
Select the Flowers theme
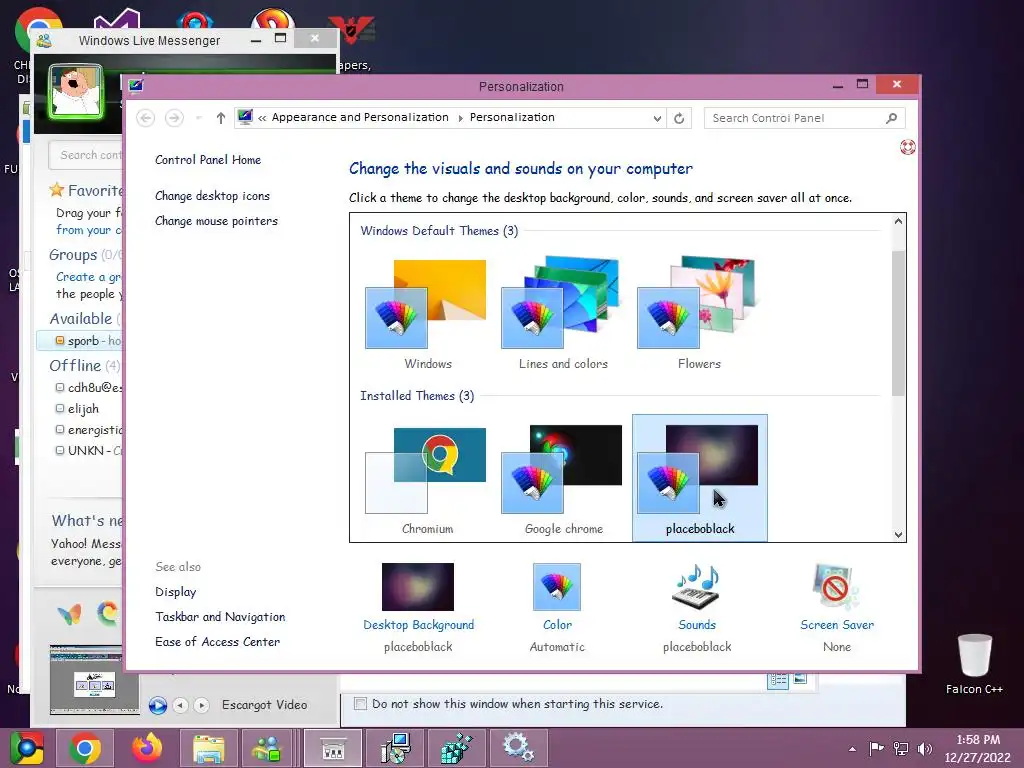pos(699,313)
